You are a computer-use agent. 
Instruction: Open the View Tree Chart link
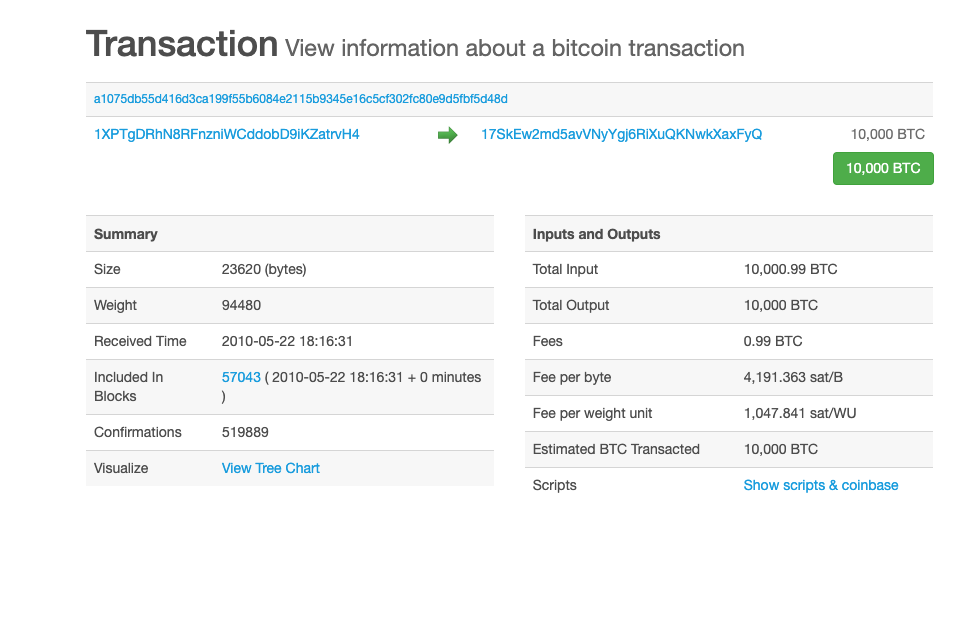(x=270, y=468)
